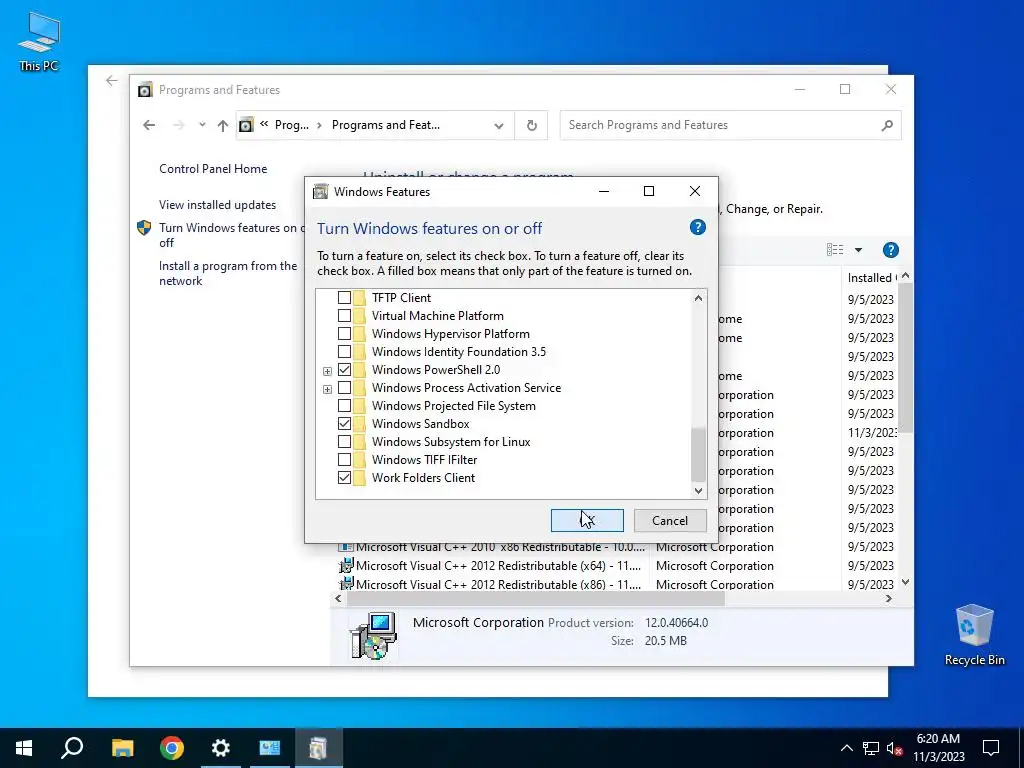
Task: Check Windows Process Activation Service box
Action: coord(344,388)
